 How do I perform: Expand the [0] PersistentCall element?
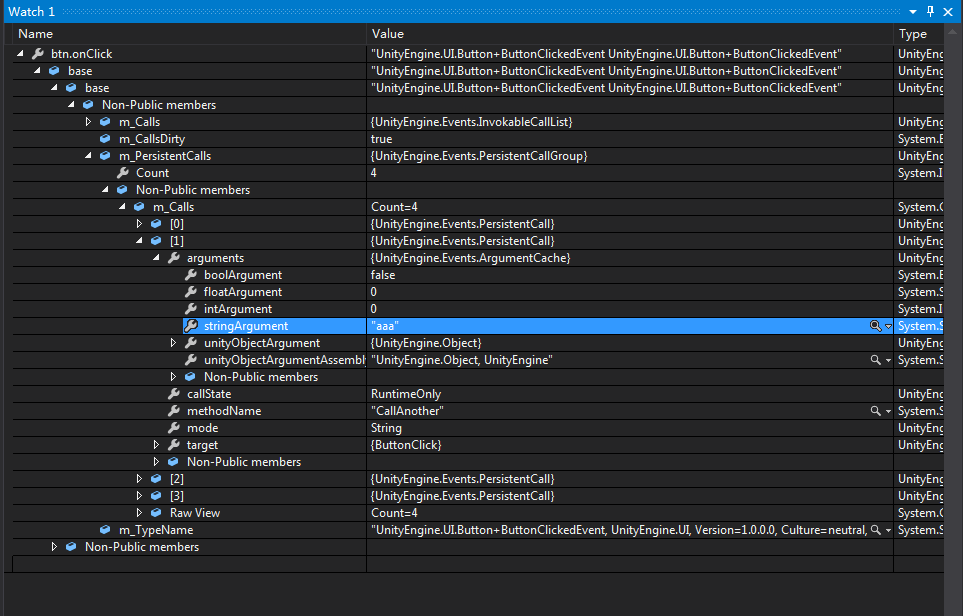click(x=140, y=224)
